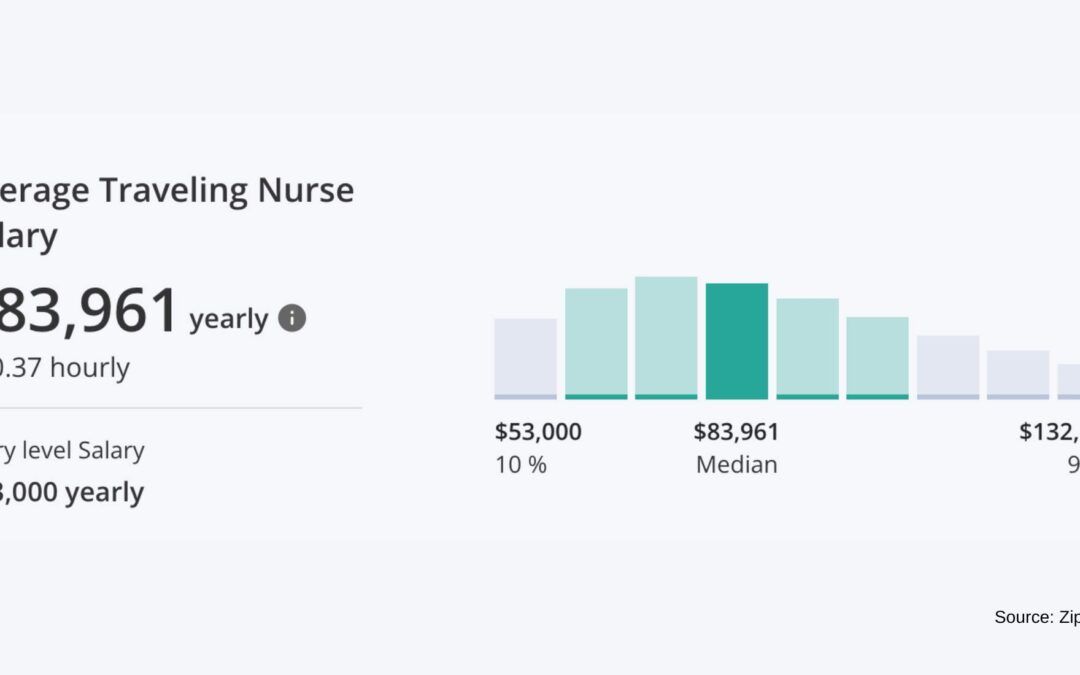Click the level Salary label
The width and height of the screenshot is (1080, 675).
click(x=72, y=450)
